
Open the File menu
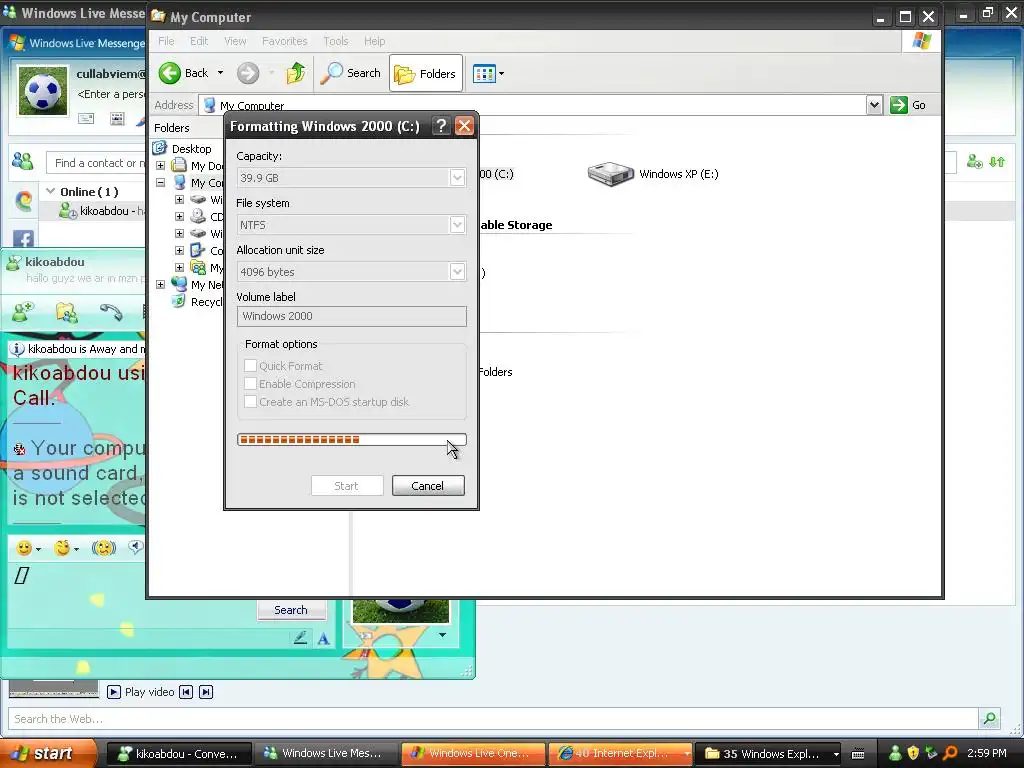pos(167,41)
